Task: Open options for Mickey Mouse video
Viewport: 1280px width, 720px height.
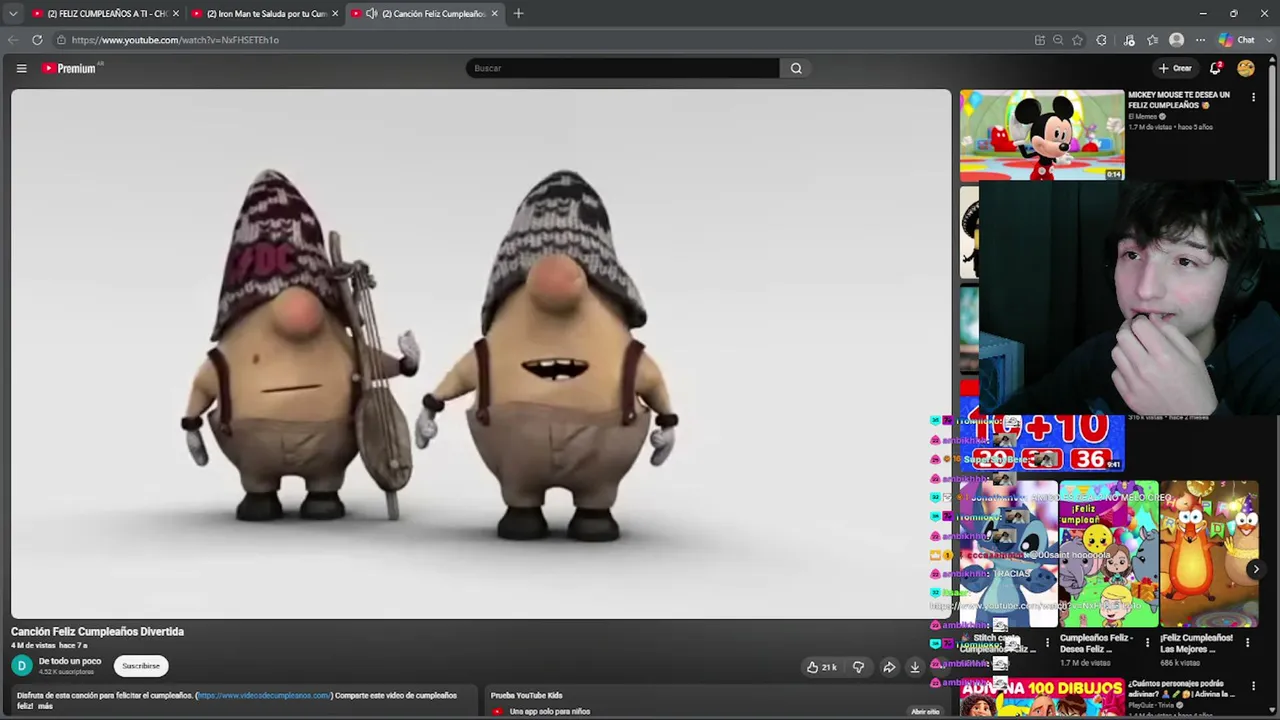Action: point(1253,98)
